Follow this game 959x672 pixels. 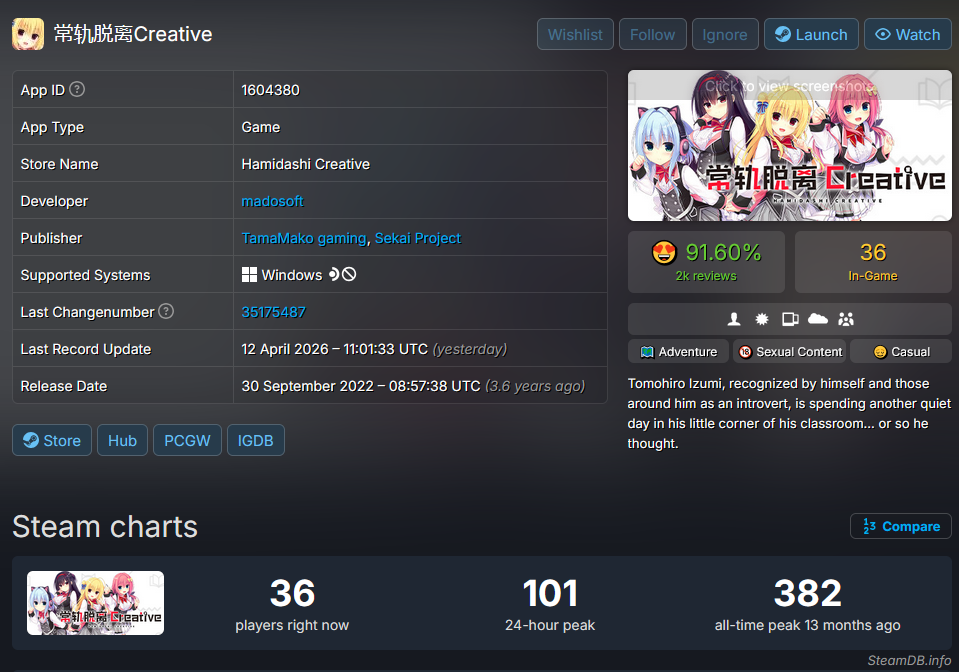pos(653,34)
